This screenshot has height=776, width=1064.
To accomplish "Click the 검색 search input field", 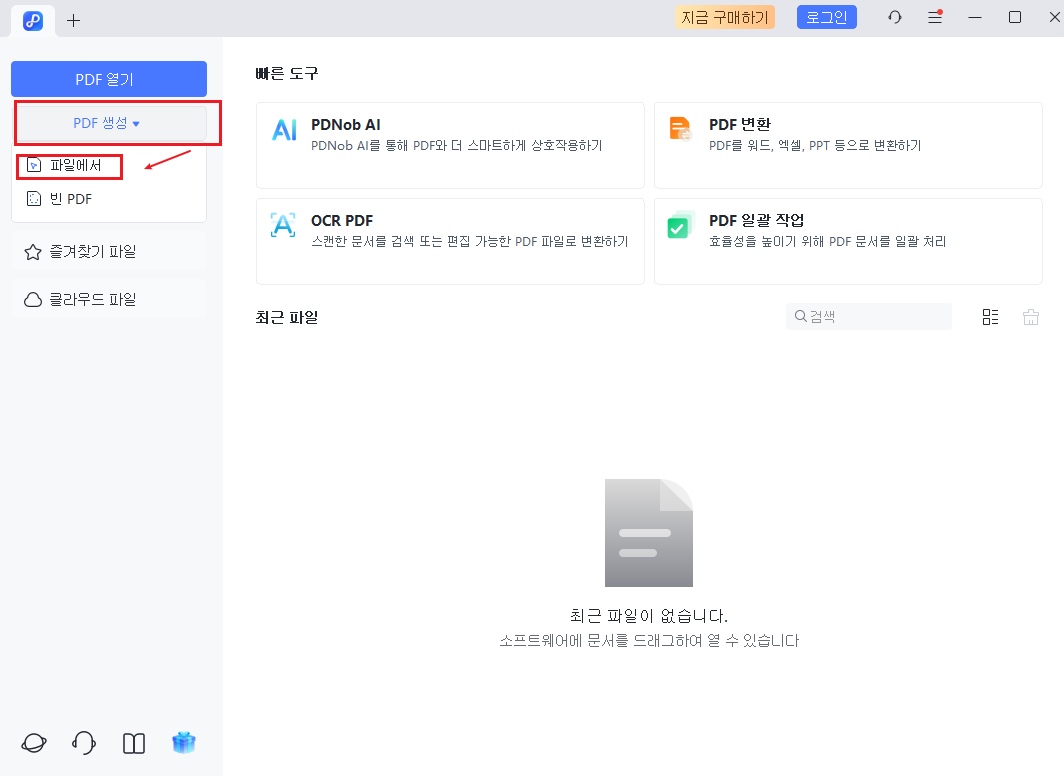I will [x=868, y=316].
